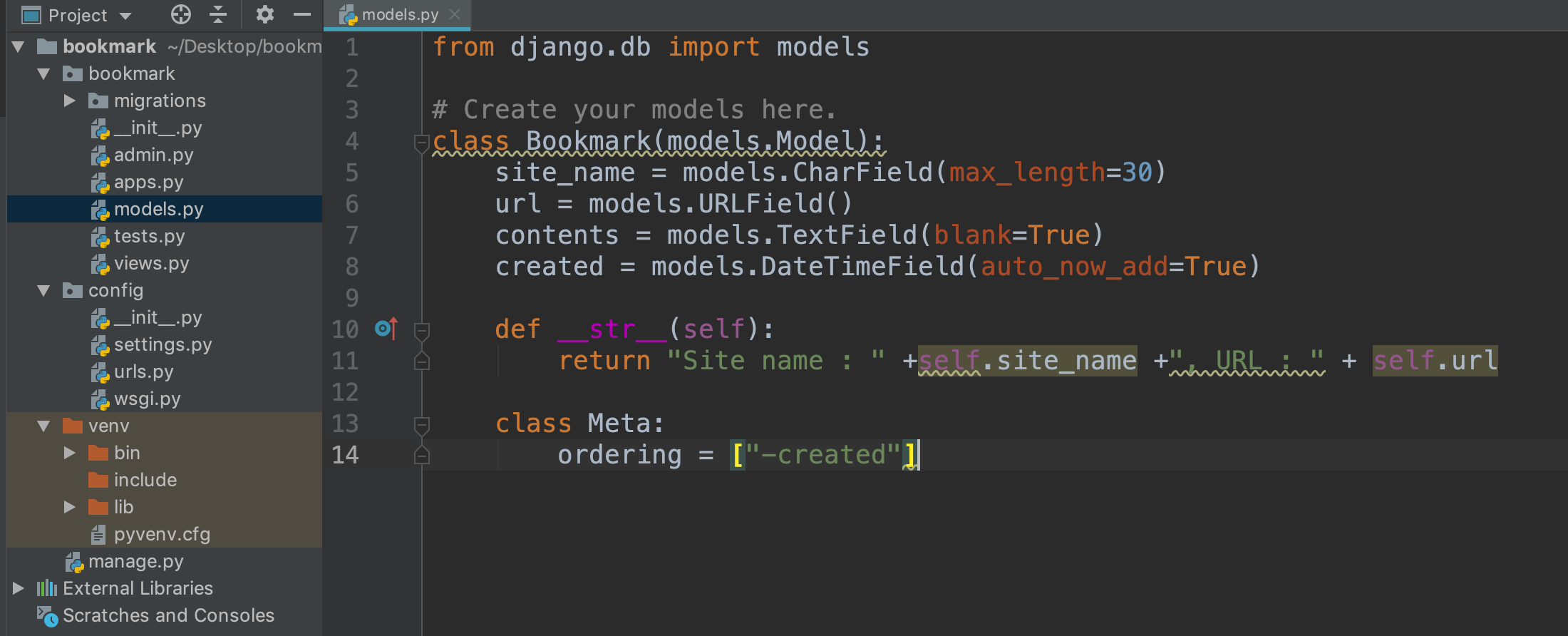Open admin.py in the project tree
The height and width of the screenshot is (636, 1568).
click(x=153, y=155)
